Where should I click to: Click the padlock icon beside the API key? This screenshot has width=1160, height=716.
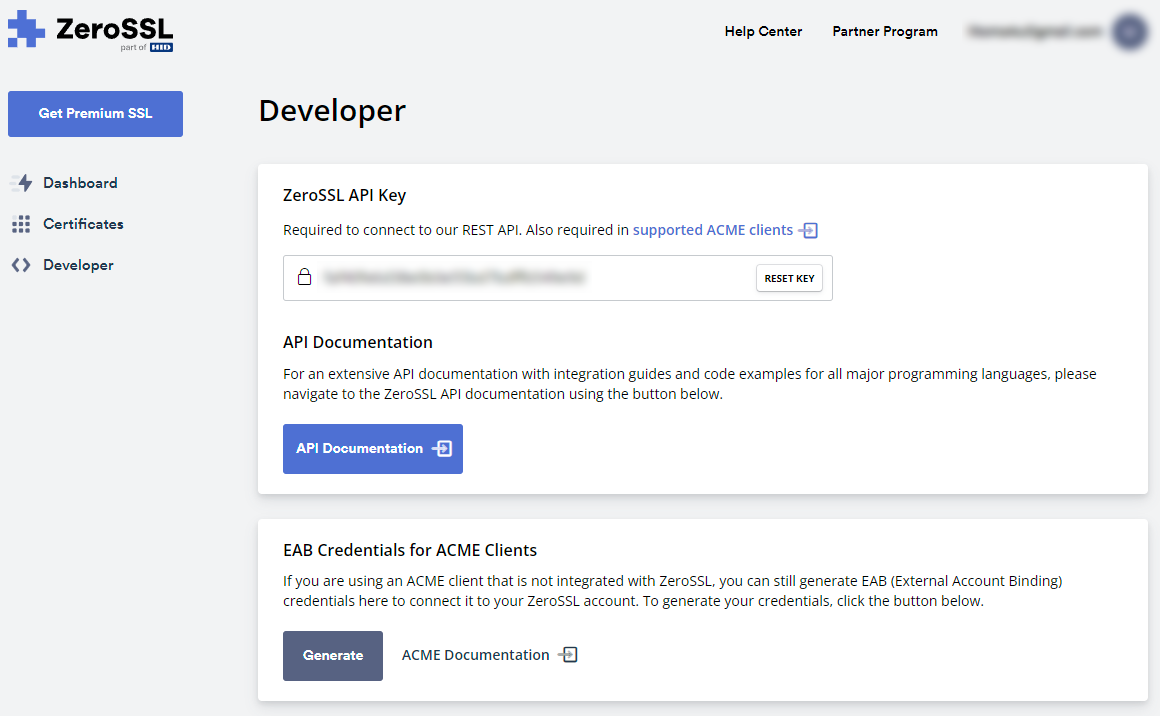305,277
